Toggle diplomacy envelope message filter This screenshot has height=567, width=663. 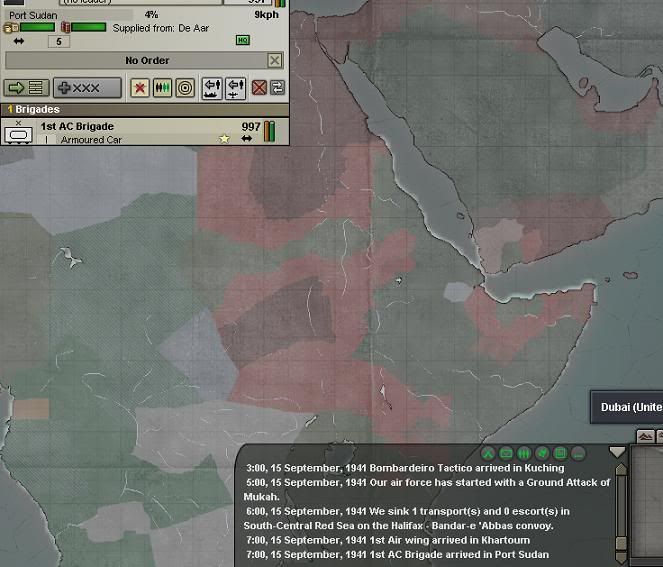[506, 454]
